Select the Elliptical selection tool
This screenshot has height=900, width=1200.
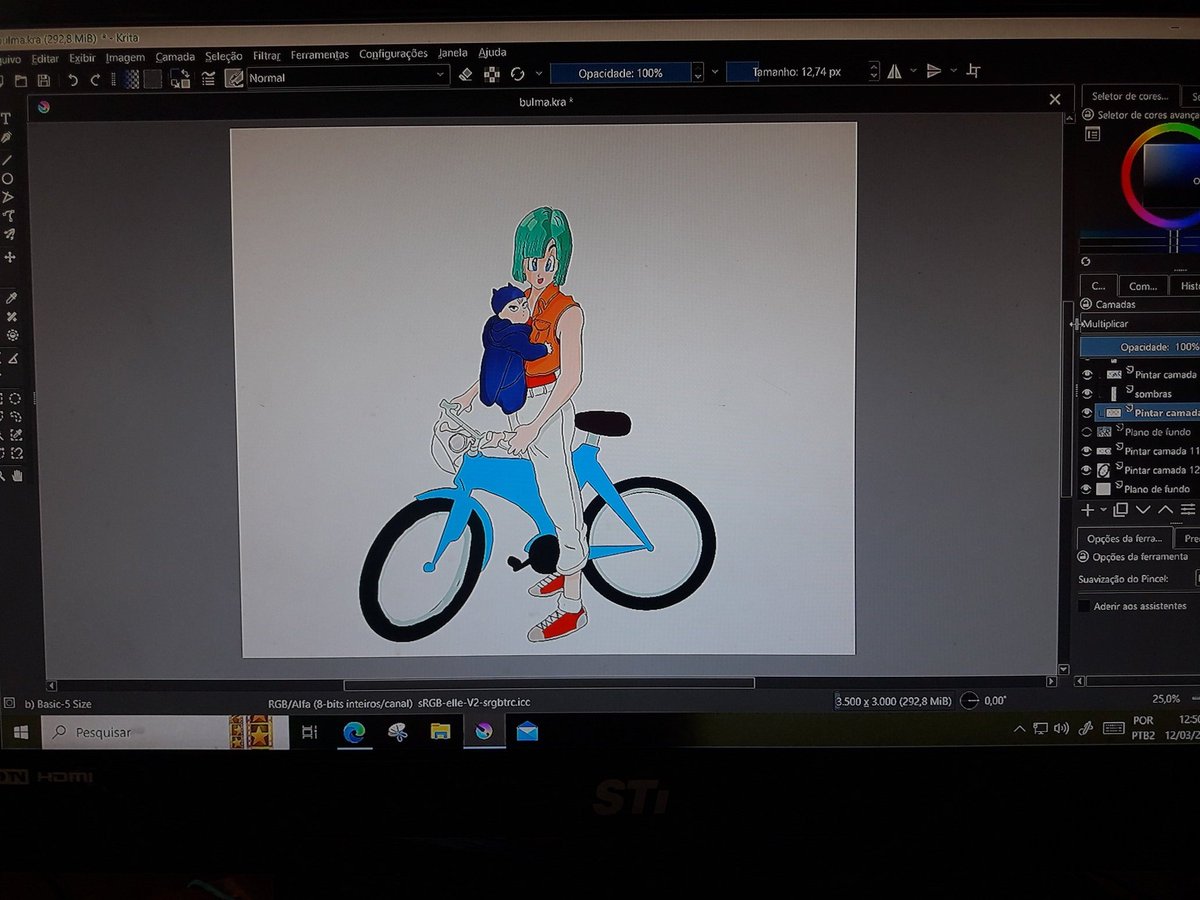pyautogui.click(x=15, y=398)
